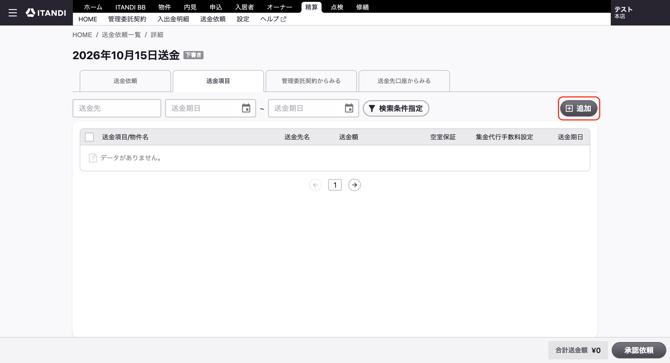This screenshot has width=670, height=363.
Task: Click the 送金先名 column header
Action: 297,137
